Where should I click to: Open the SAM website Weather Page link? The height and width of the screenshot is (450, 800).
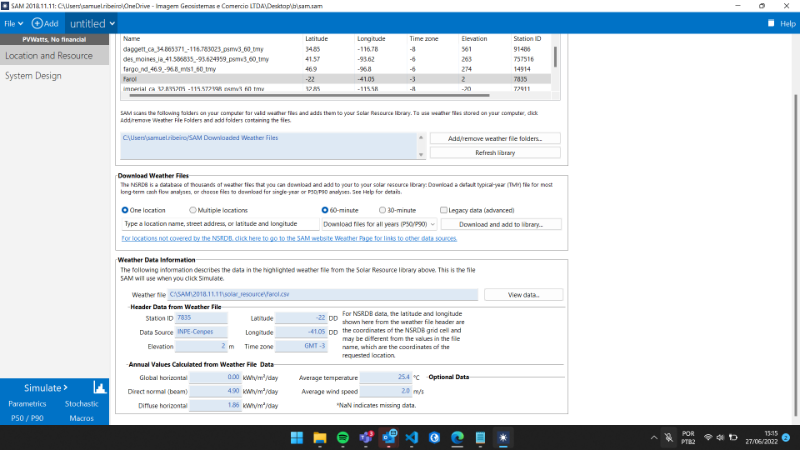pyautogui.click(x=289, y=239)
